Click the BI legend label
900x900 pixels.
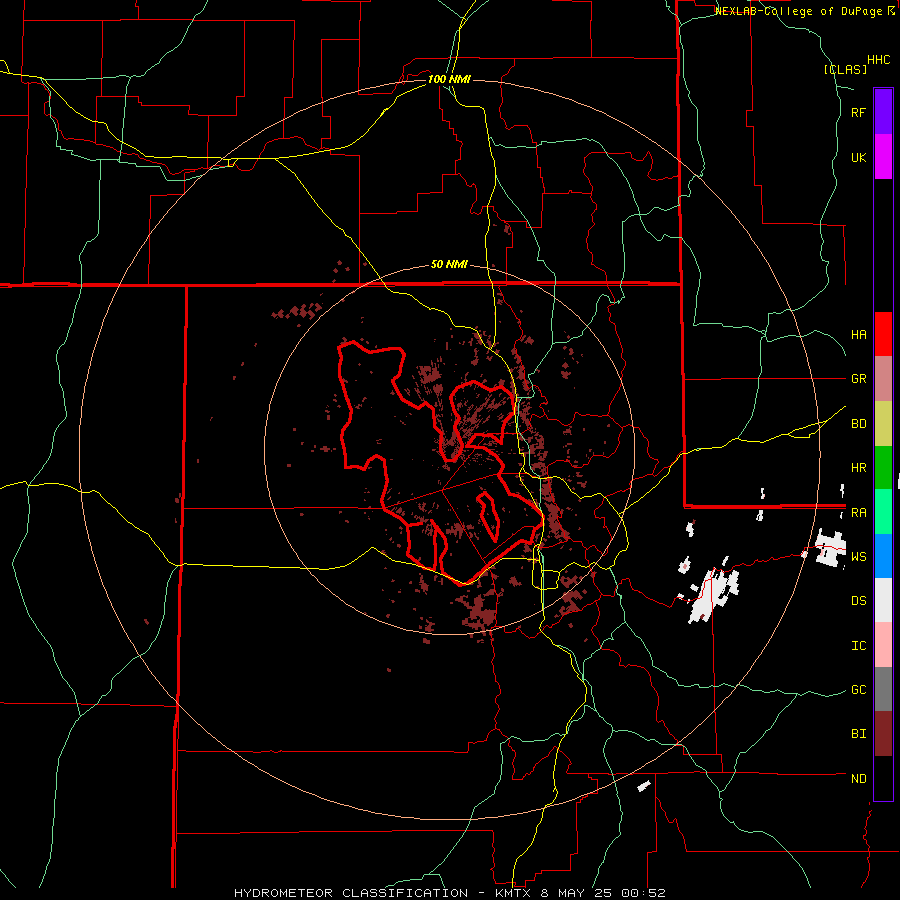click(858, 734)
